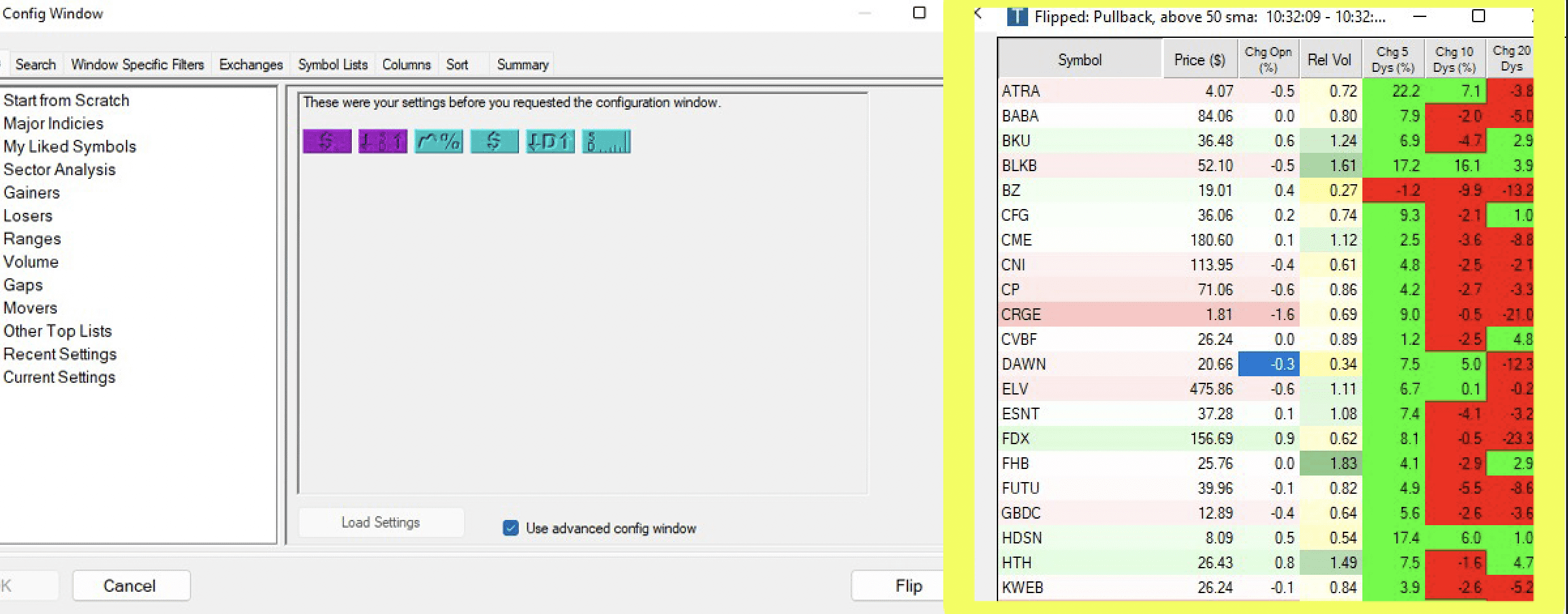Click the HTH symbol
The height and width of the screenshot is (614, 1568).
tap(1017, 562)
